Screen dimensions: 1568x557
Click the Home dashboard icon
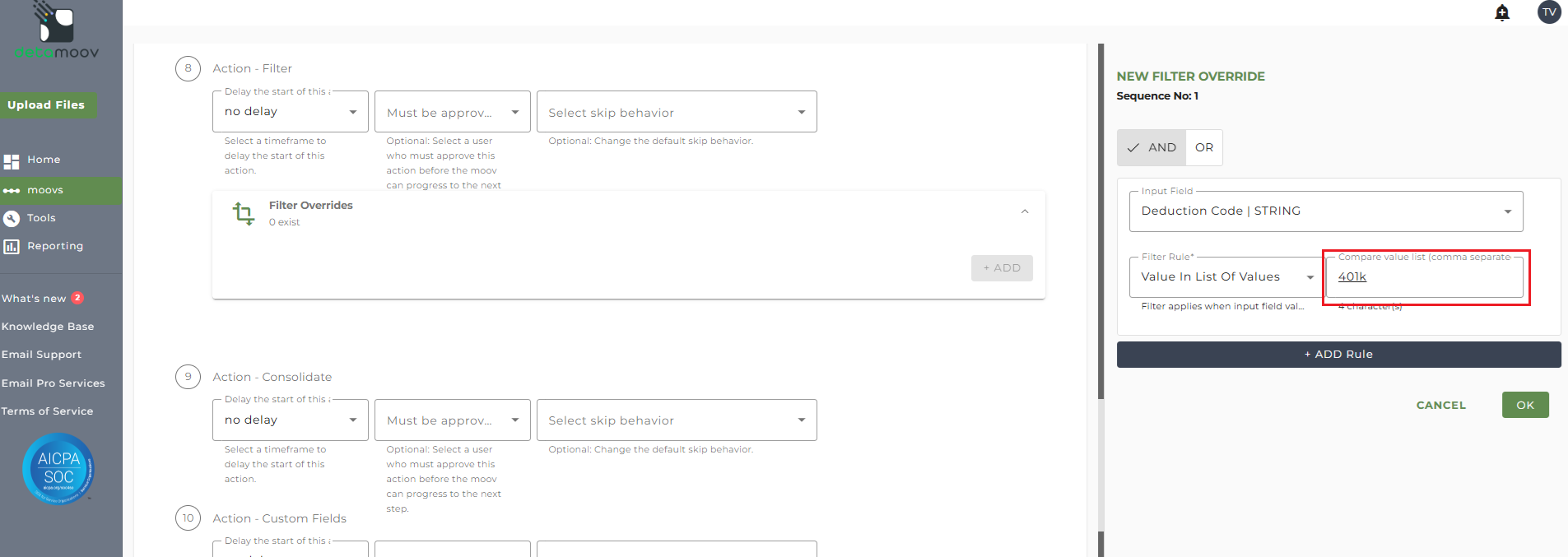click(x=12, y=160)
